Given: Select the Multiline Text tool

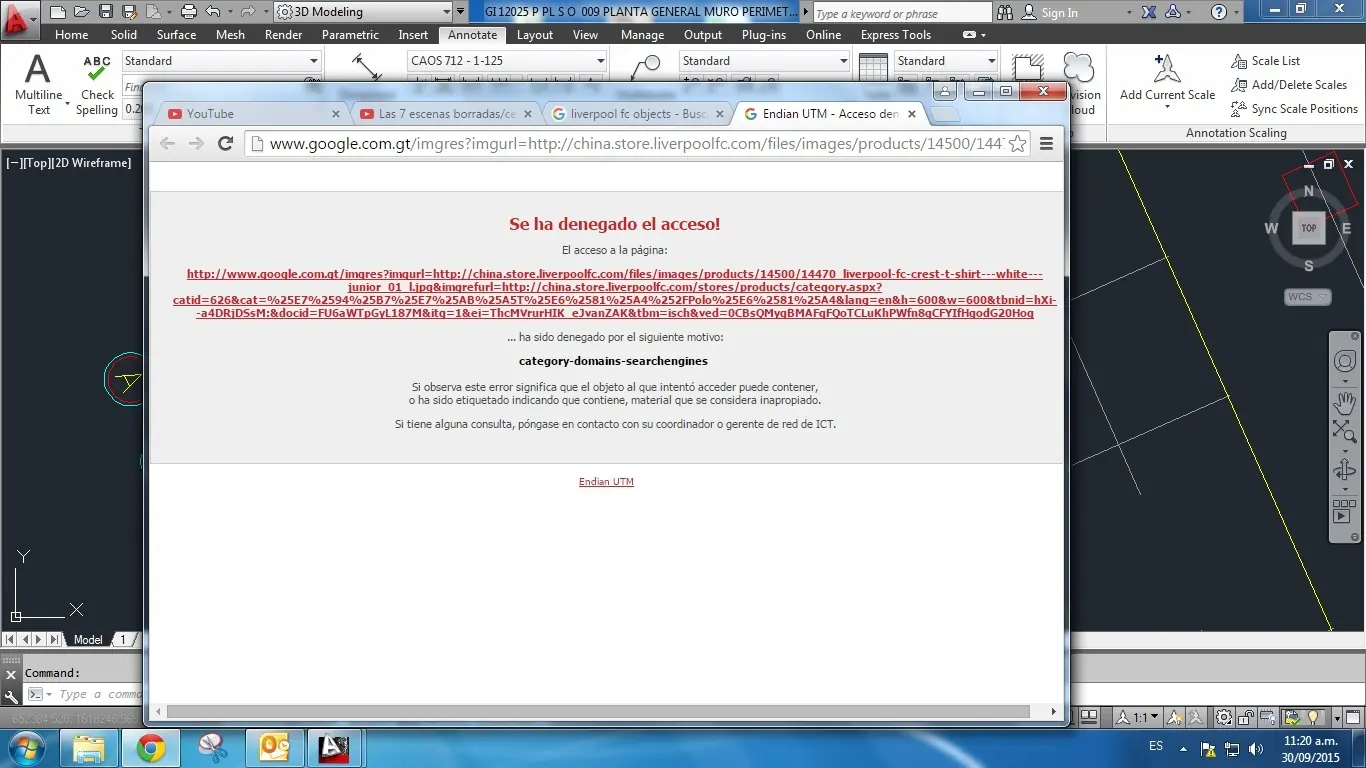Looking at the screenshot, I should (38, 84).
